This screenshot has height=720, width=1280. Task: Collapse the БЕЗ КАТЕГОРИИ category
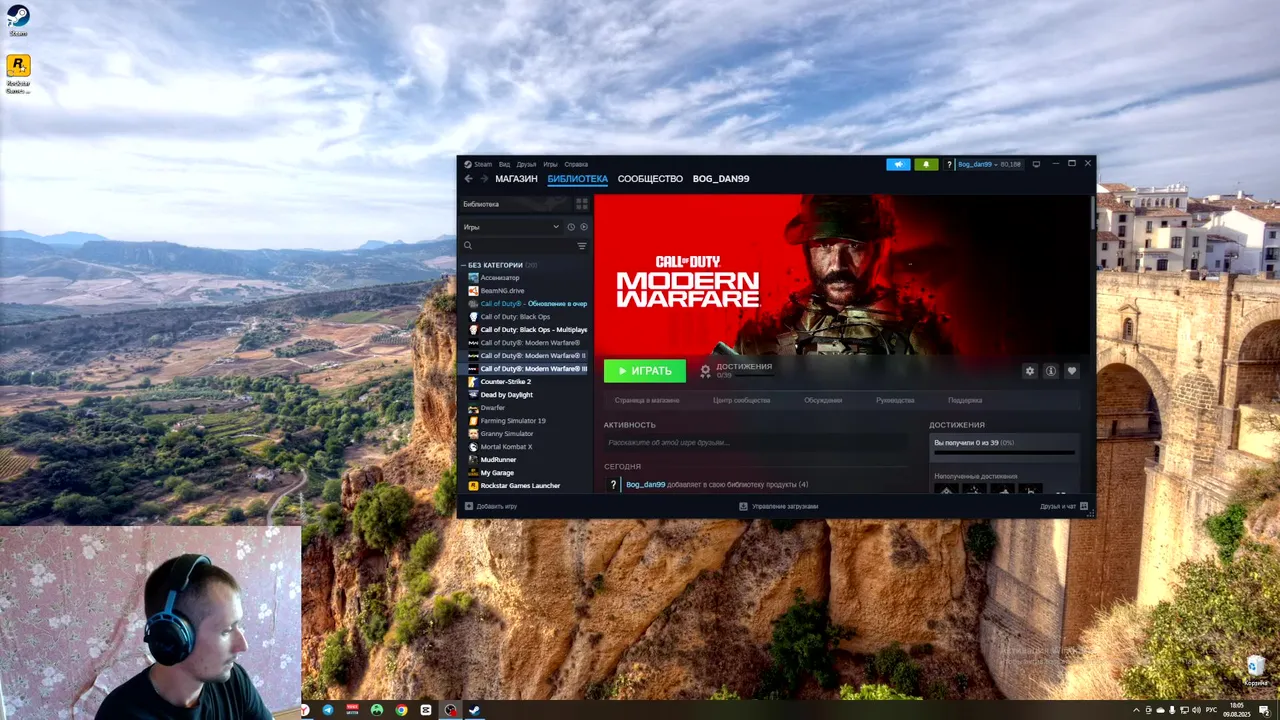click(x=465, y=265)
